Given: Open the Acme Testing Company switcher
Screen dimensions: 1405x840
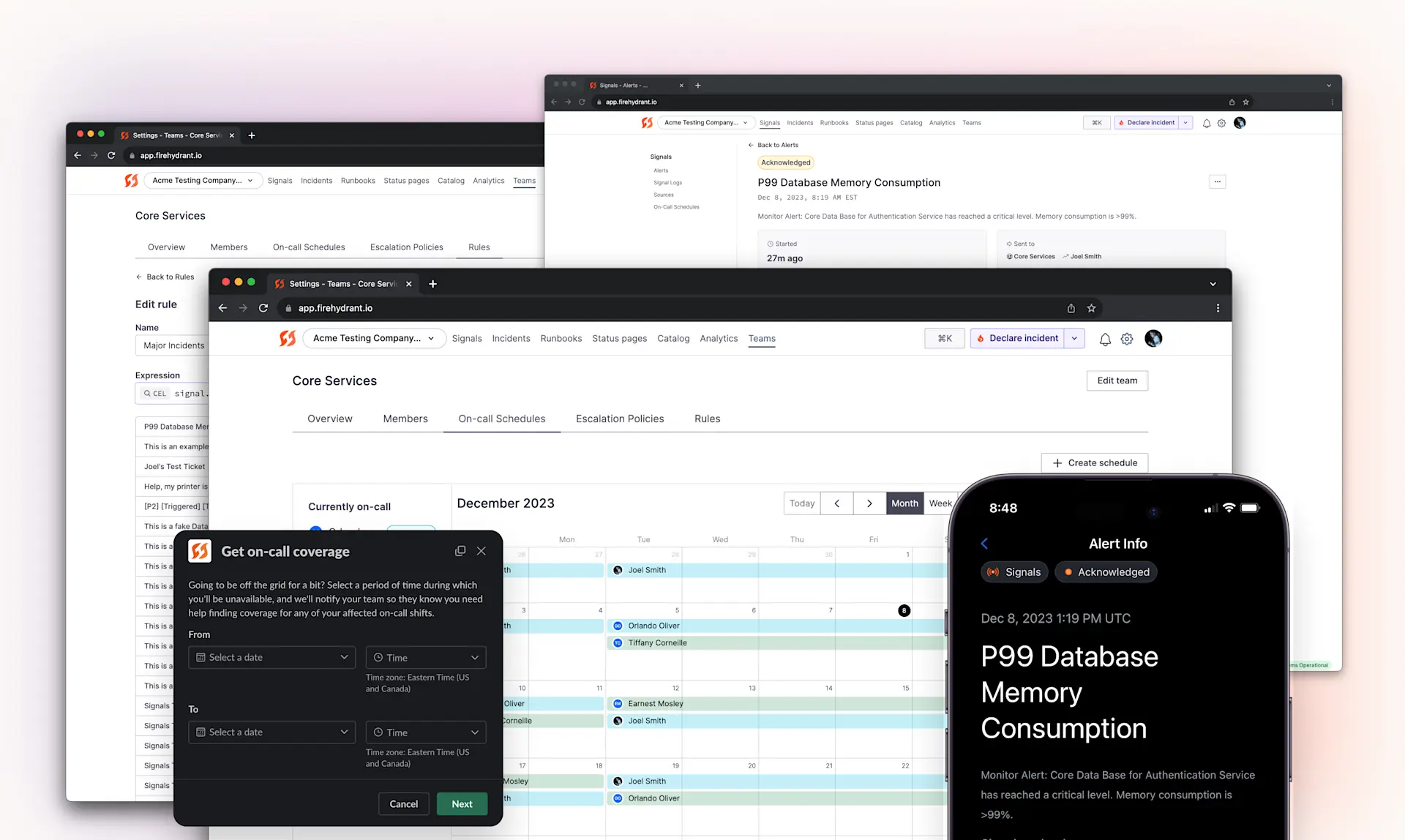Looking at the screenshot, I should point(373,338).
